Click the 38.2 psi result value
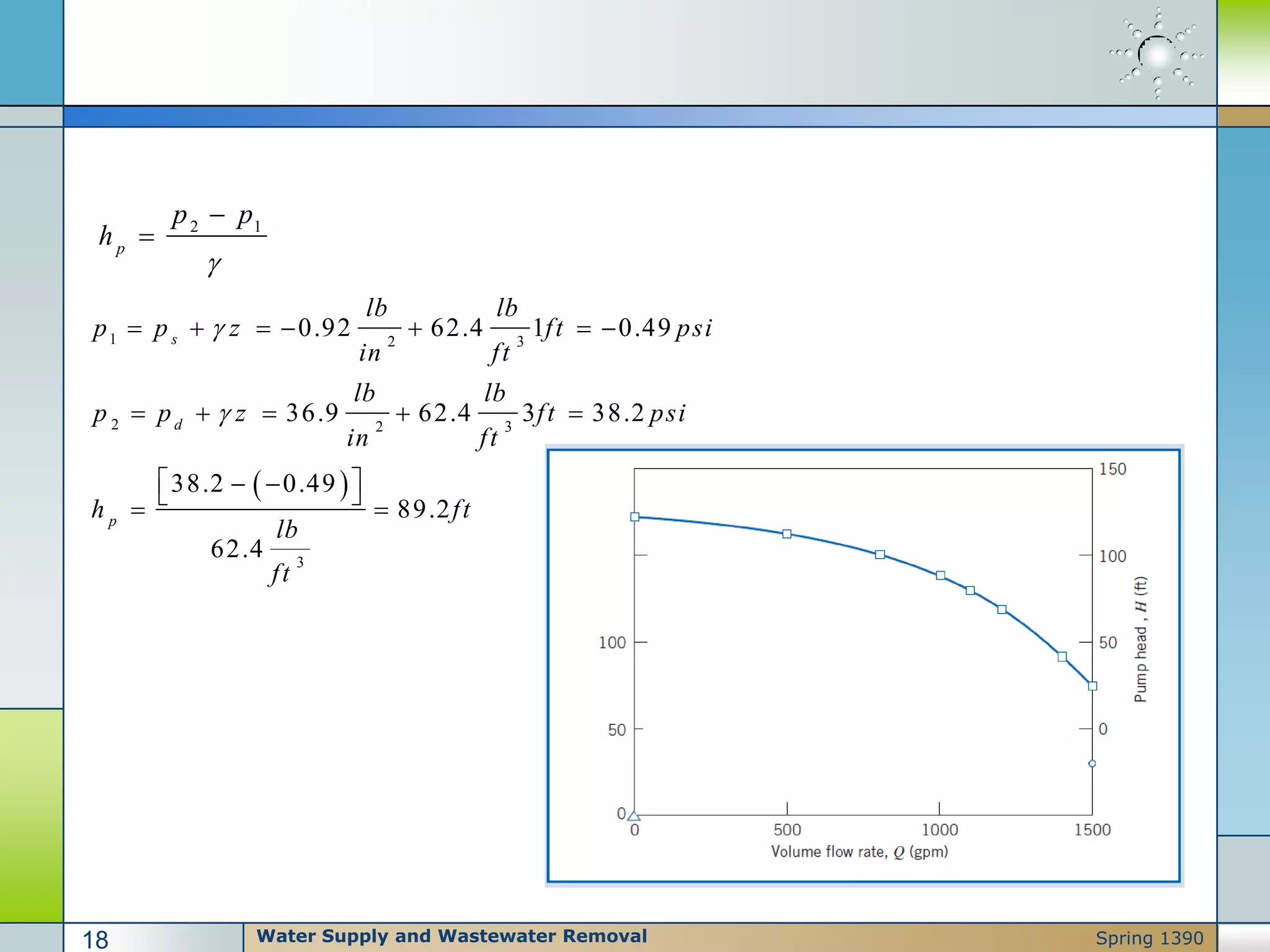This screenshot has width=1270, height=952. tap(638, 413)
